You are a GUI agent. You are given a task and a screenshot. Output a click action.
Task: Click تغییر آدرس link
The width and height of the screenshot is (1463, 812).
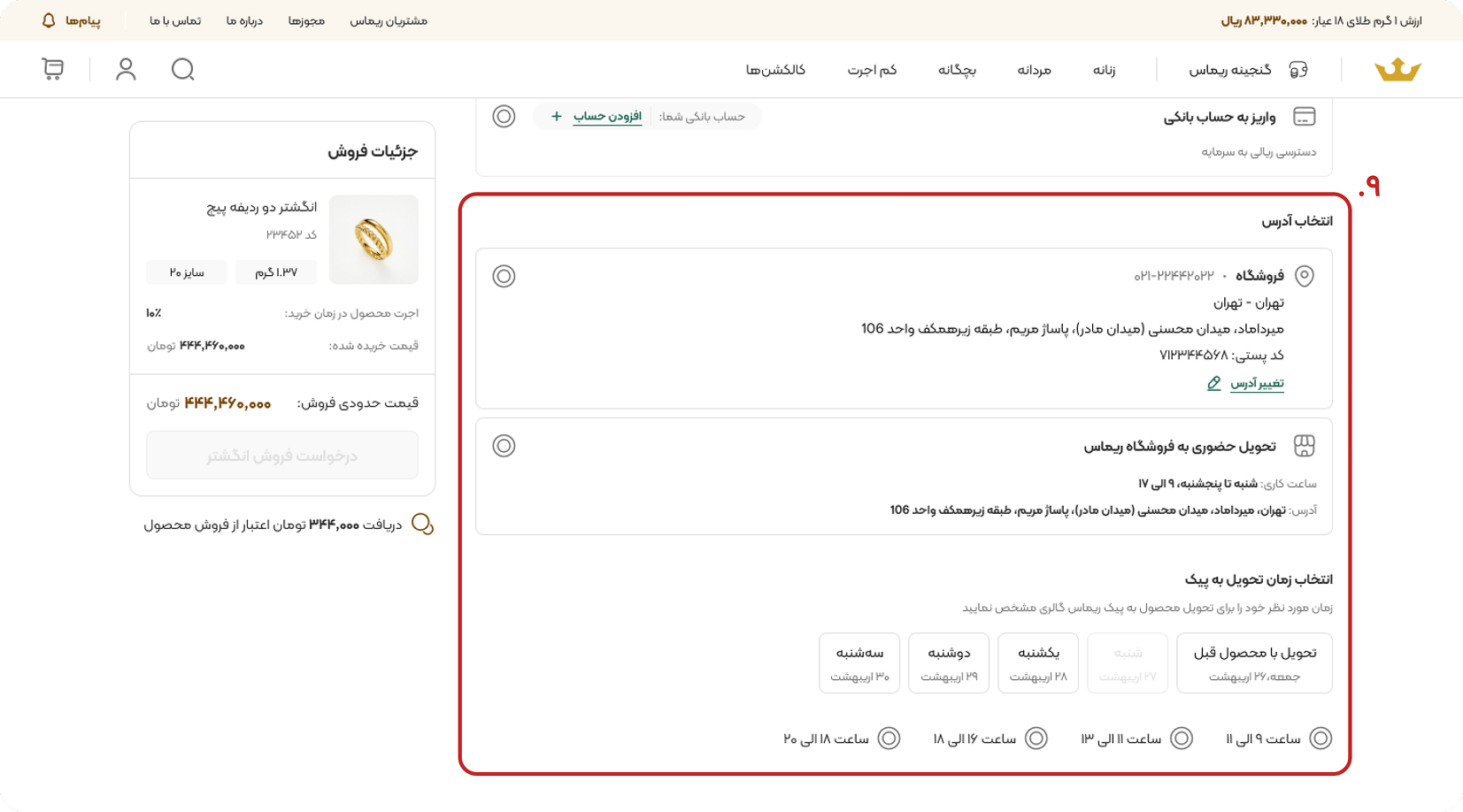tap(1257, 383)
